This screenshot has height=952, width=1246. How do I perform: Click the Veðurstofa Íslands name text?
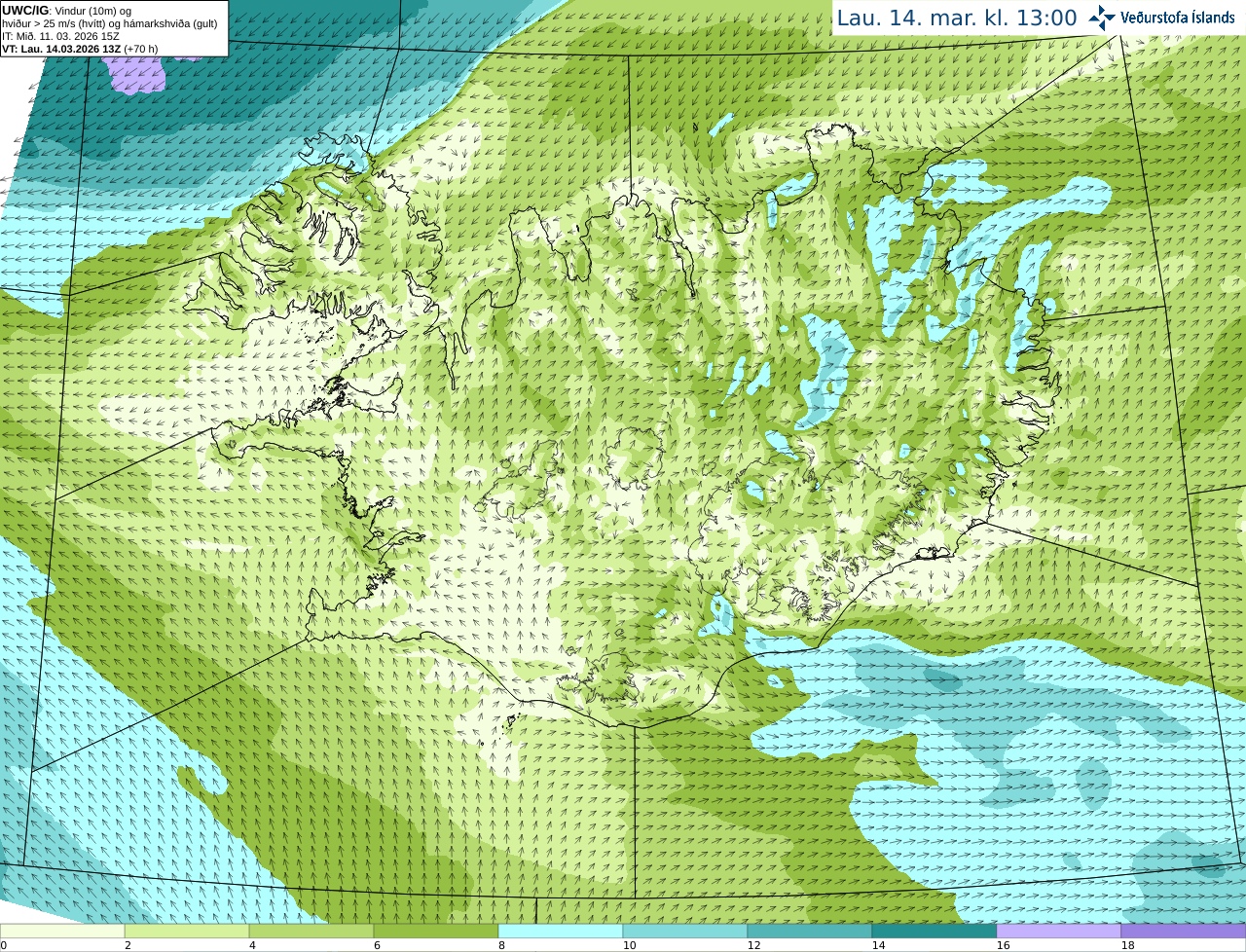click(1178, 18)
